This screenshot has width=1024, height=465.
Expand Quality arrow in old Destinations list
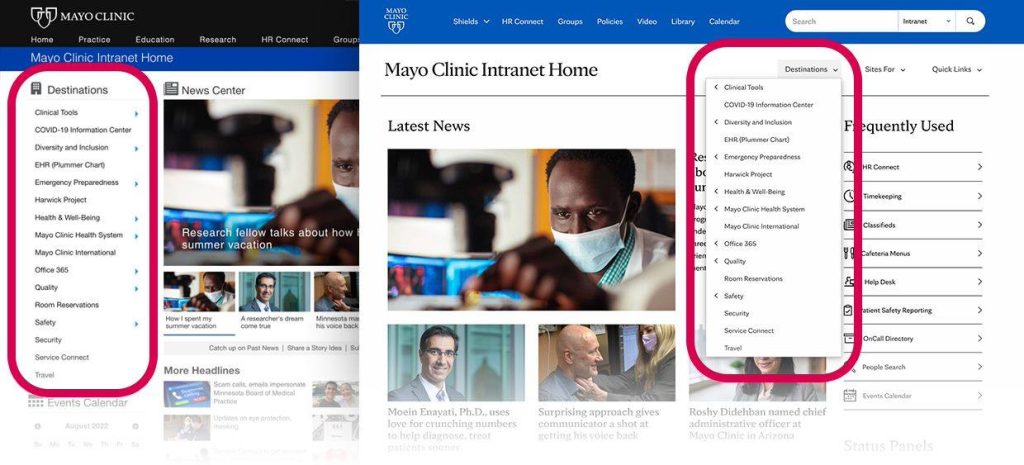[x=136, y=289]
